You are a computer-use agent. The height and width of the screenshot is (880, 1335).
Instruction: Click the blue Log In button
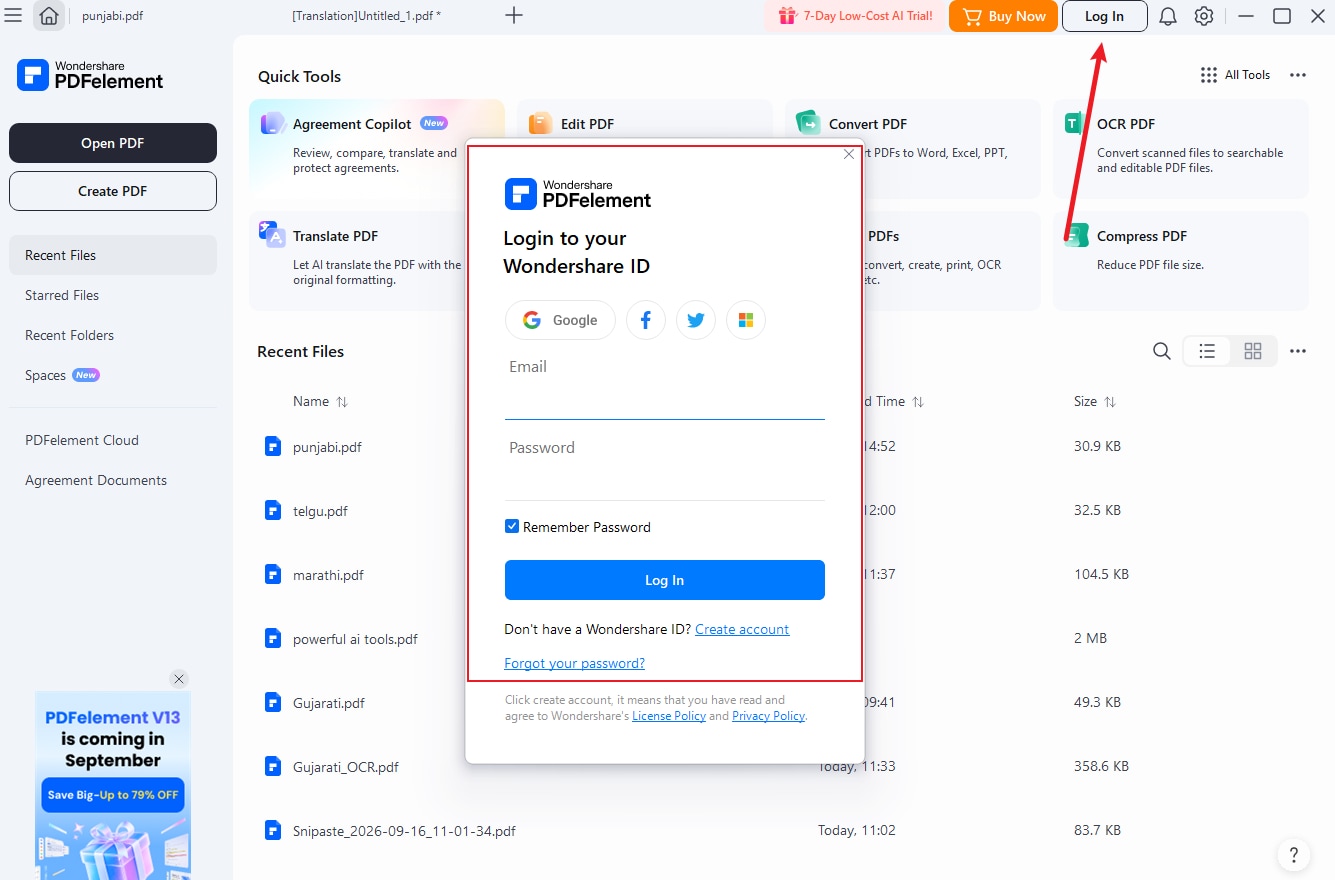tap(665, 580)
